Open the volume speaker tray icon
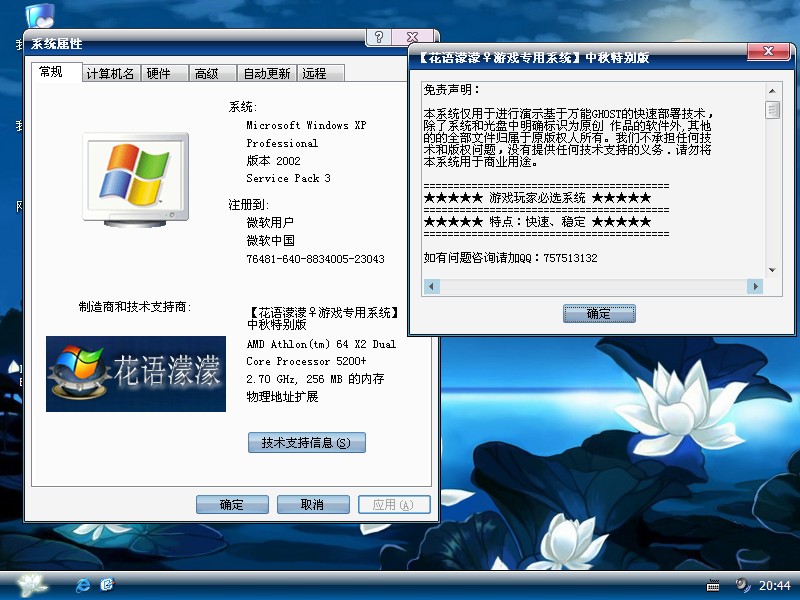Viewport: 800px width, 600px height. coord(742,585)
